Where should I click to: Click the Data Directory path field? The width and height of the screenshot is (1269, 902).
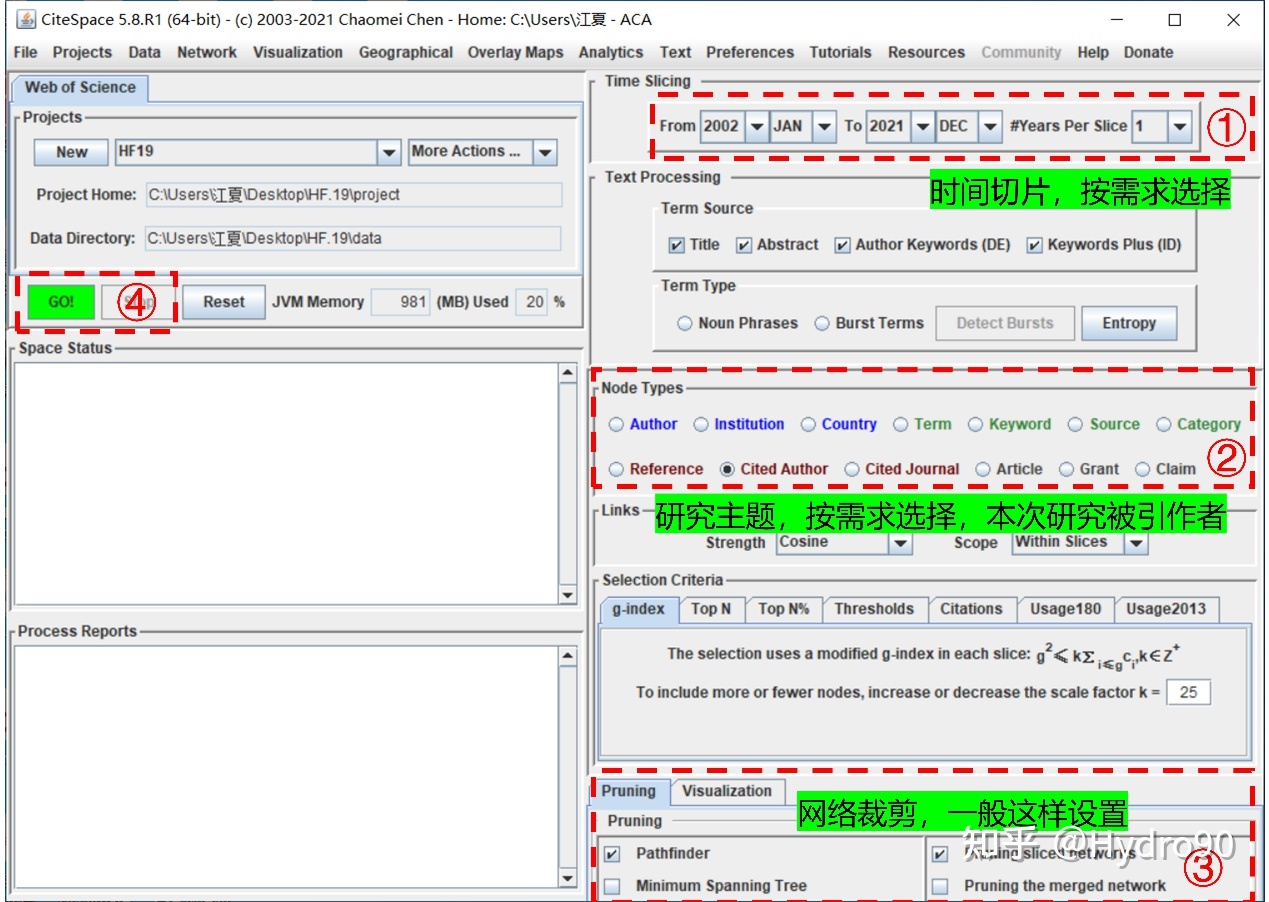354,239
